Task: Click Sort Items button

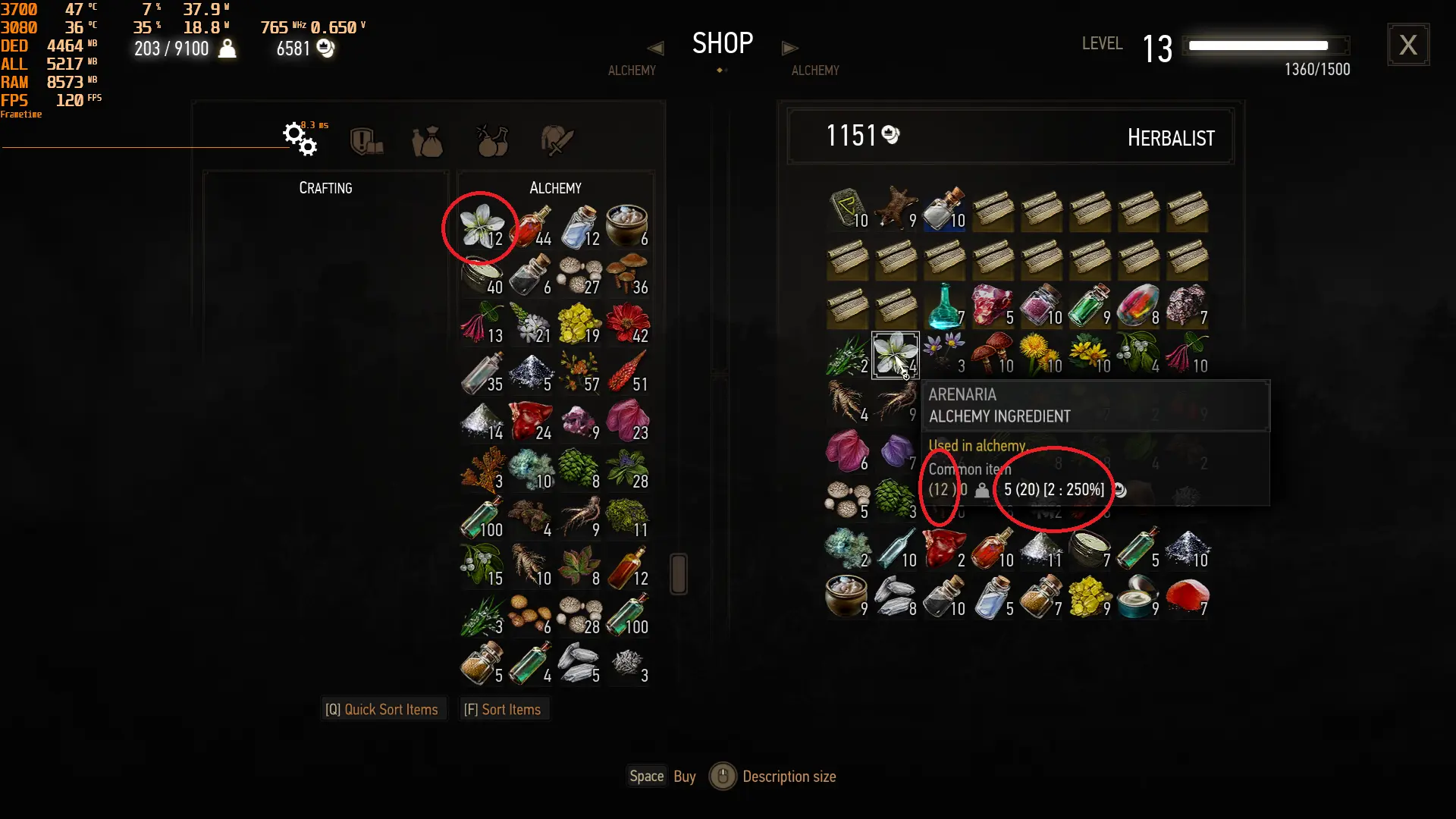Action: 502,709
